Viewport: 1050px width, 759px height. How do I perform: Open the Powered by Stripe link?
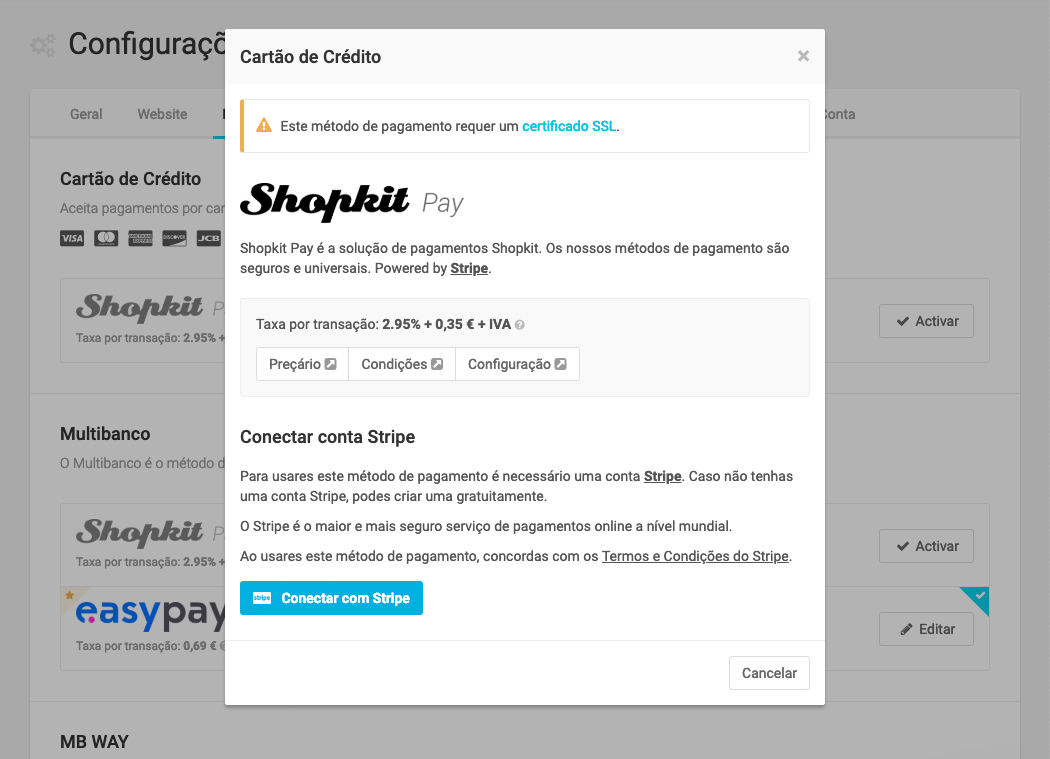[469, 269]
